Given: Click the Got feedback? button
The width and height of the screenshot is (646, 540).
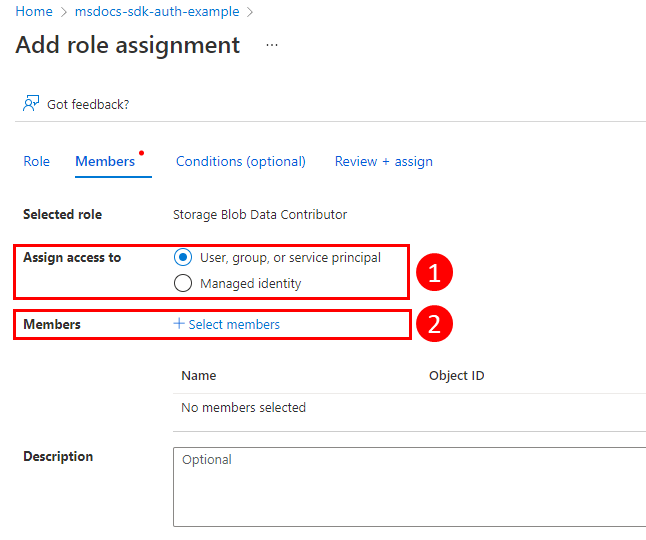Looking at the screenshot, I should (x=88, y=104).
